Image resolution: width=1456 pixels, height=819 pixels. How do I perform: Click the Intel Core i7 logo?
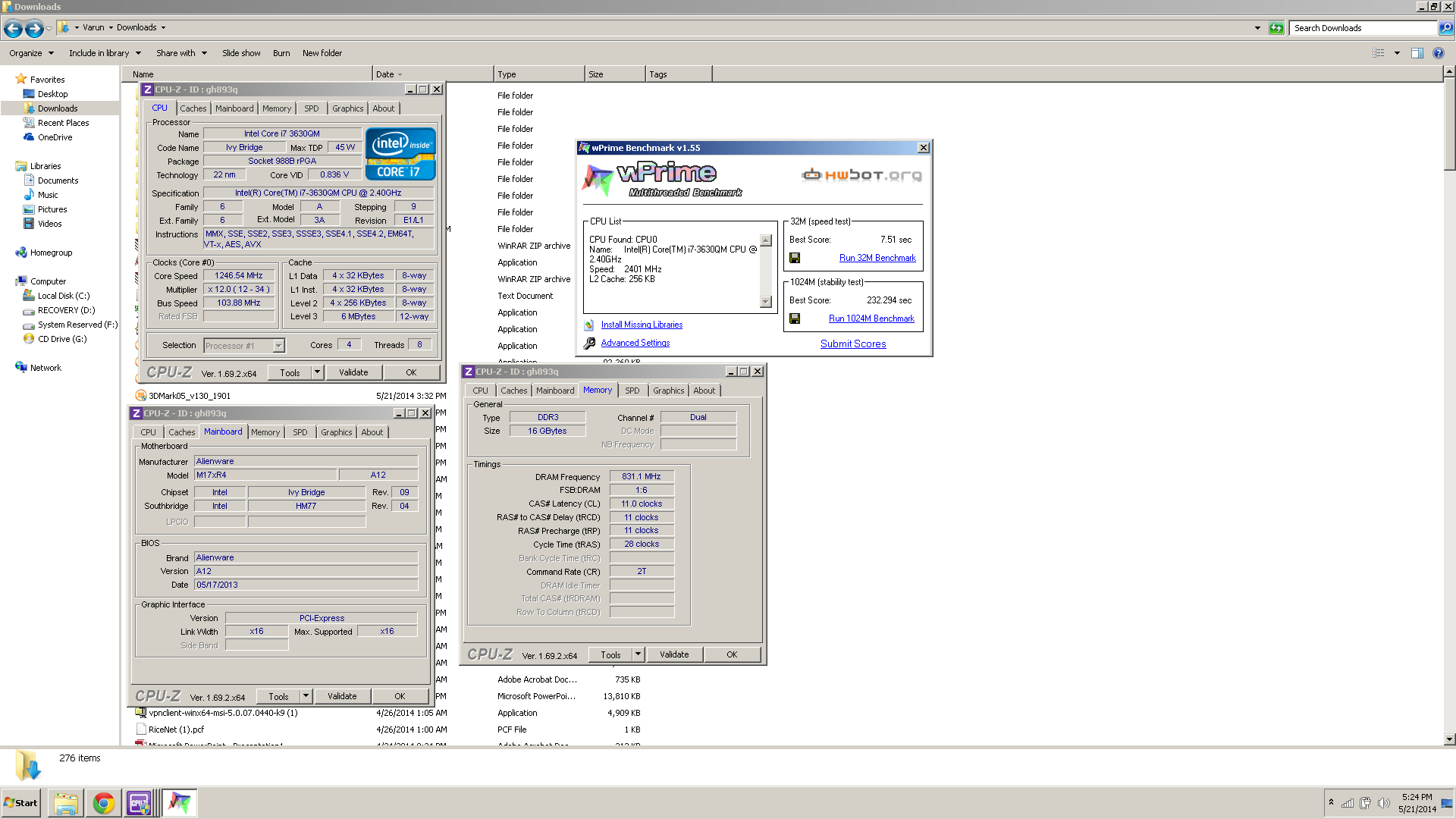pos(400,154)
